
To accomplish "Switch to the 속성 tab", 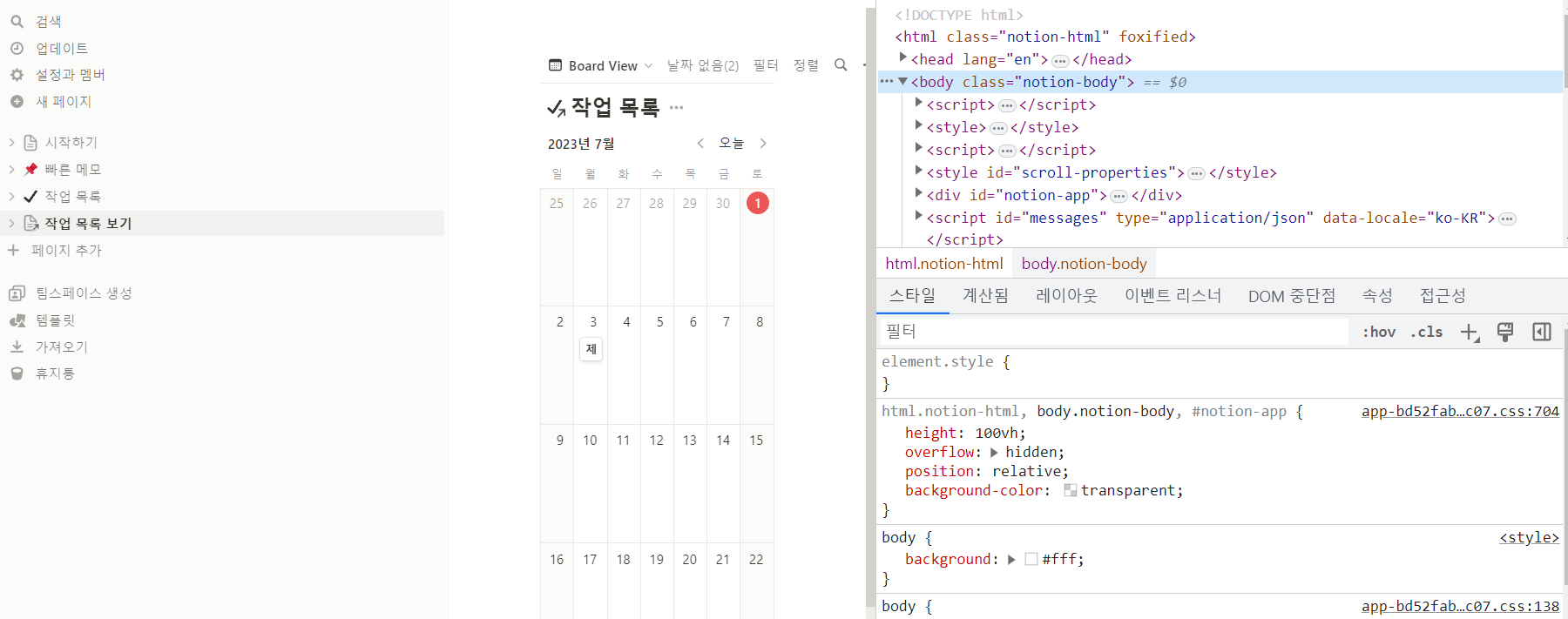I will (x=1377, y=296).
